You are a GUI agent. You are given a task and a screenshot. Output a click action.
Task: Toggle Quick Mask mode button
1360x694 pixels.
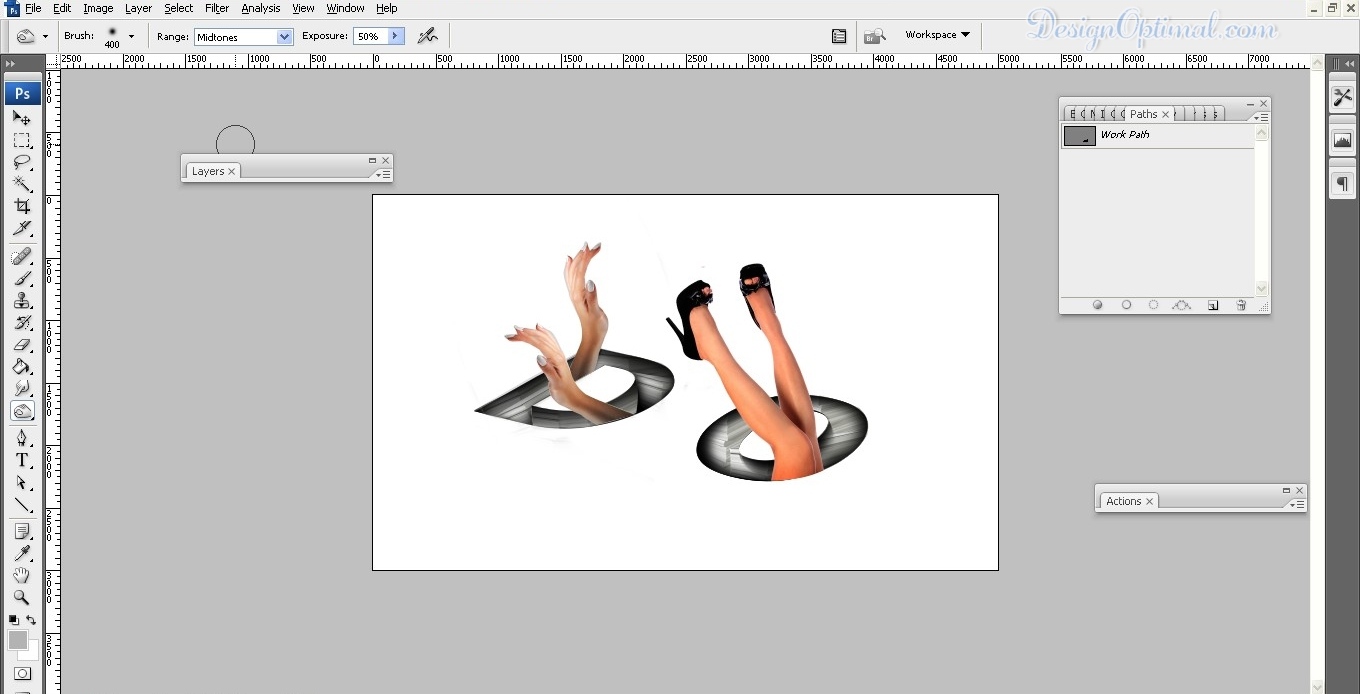click(22, 674)
